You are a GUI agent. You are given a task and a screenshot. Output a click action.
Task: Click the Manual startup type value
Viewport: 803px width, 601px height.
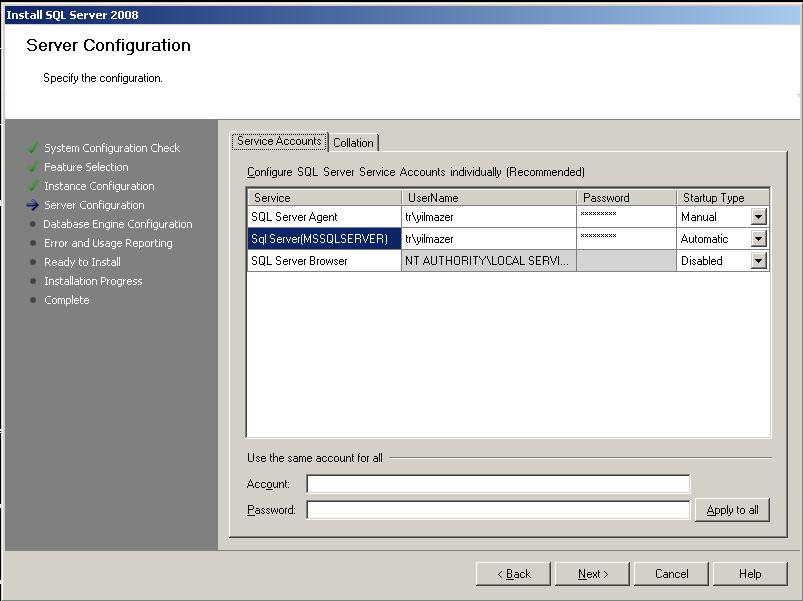pos(699,217)
